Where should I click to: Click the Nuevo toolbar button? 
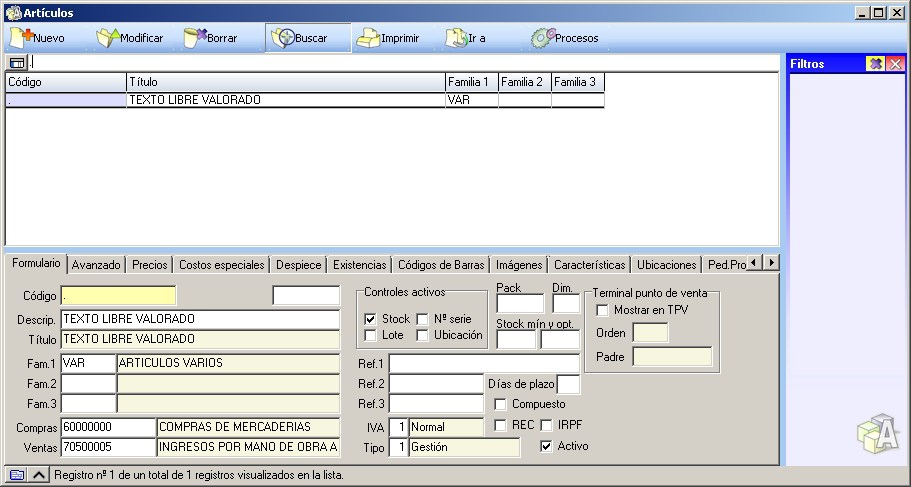[x=38, y=38]
